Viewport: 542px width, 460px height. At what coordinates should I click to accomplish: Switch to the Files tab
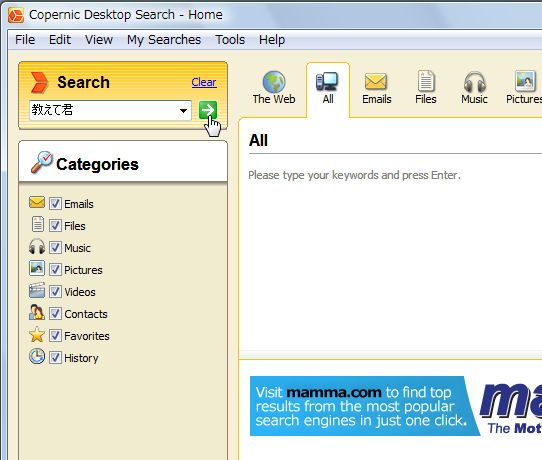(x=426, y=88)
